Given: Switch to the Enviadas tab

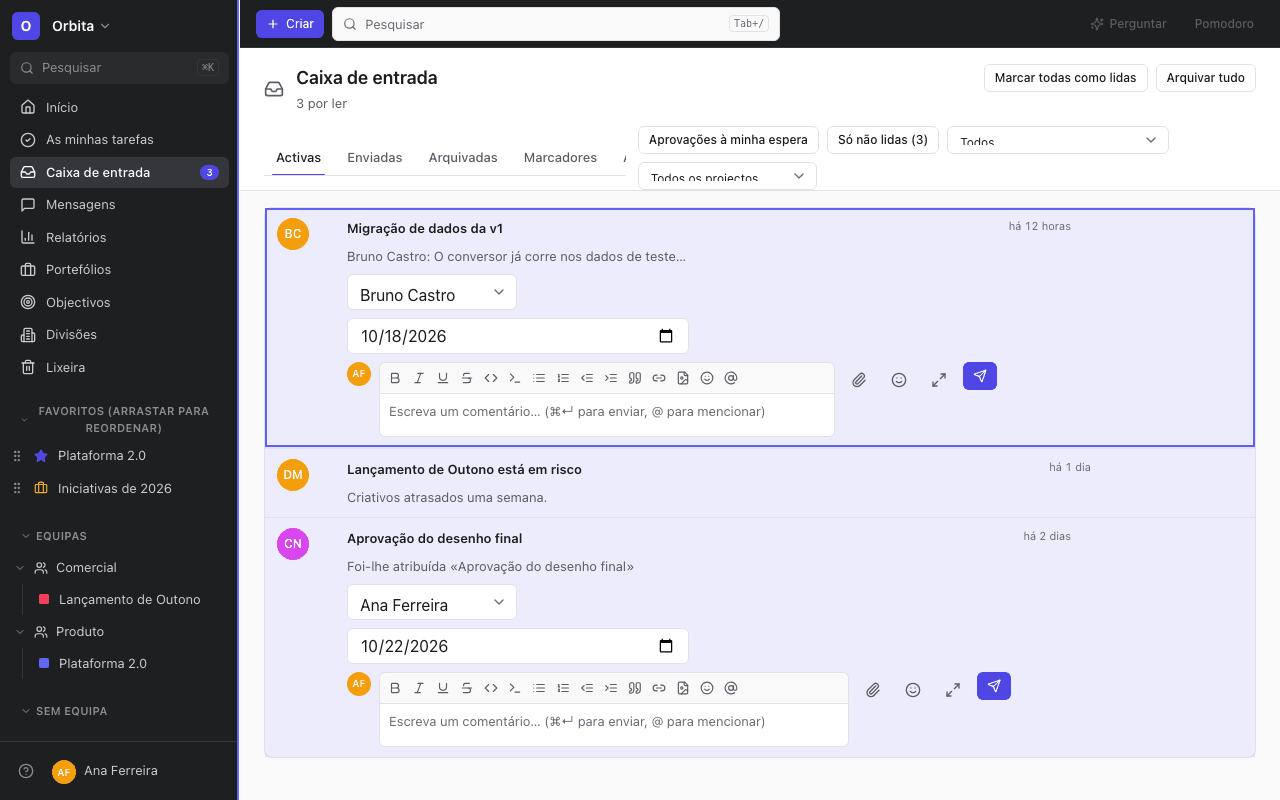Looking at the screenshot, I should tap(375, 158).
